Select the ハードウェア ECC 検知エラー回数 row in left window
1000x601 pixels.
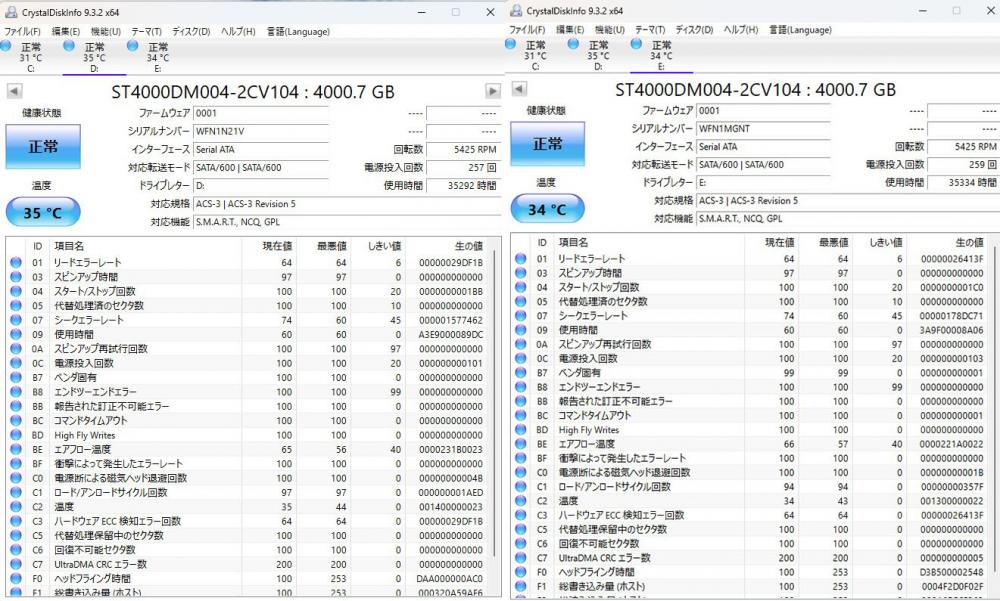(249, 521)
